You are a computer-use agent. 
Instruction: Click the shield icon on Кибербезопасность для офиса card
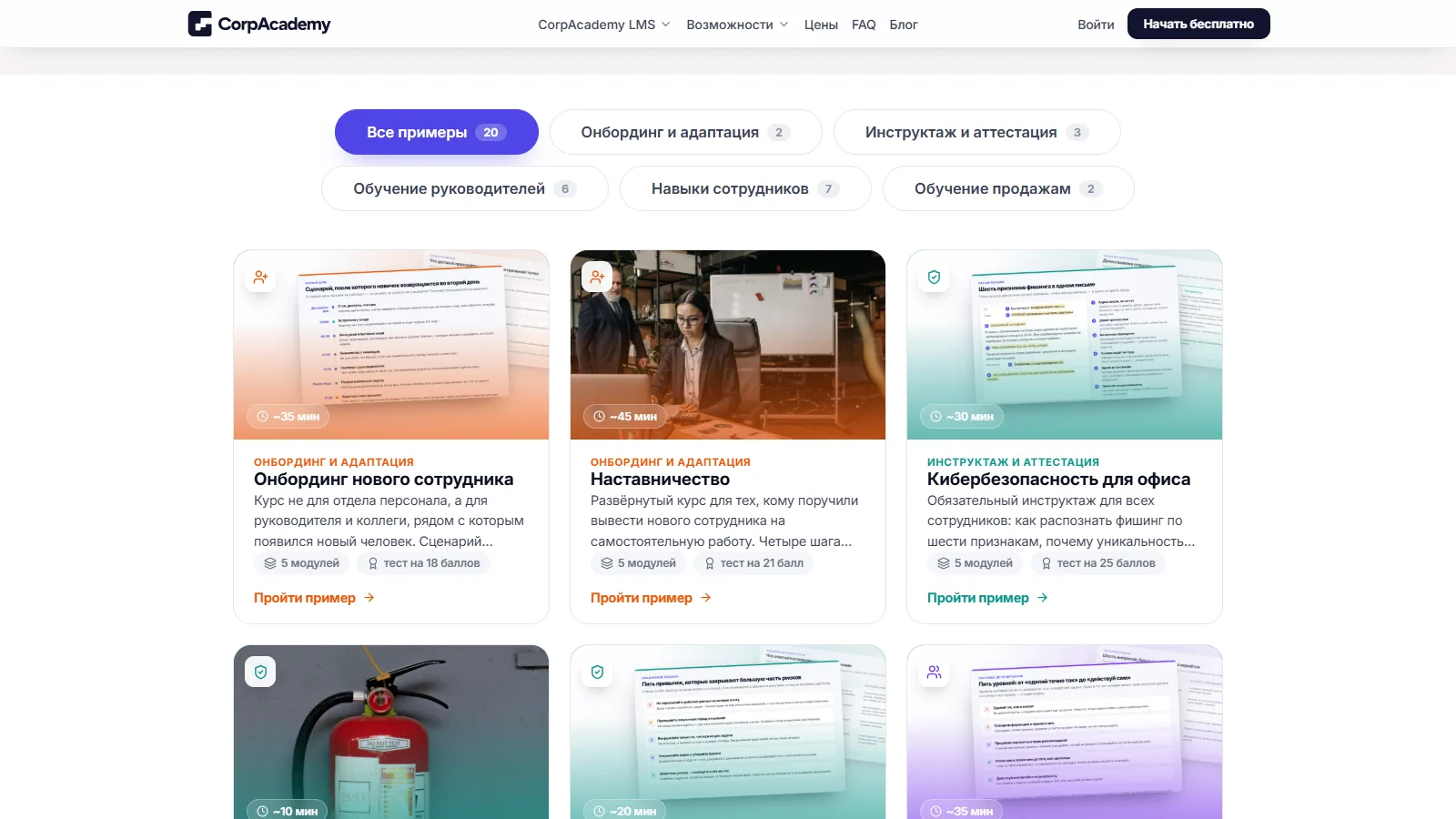click(935, 278)
